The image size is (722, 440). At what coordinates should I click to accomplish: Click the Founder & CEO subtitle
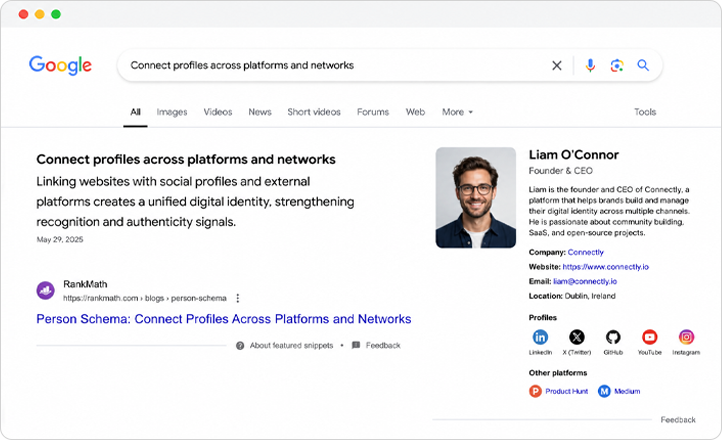click(x=560, y=171)
